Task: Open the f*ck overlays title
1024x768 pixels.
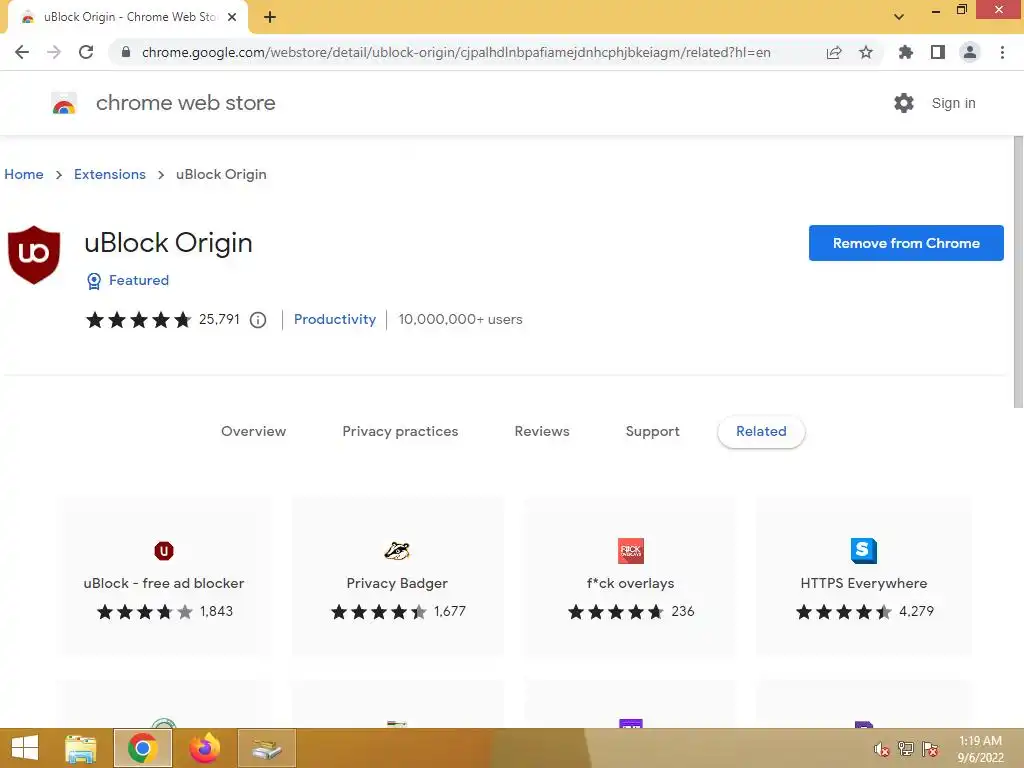Action: coord(630,583)
